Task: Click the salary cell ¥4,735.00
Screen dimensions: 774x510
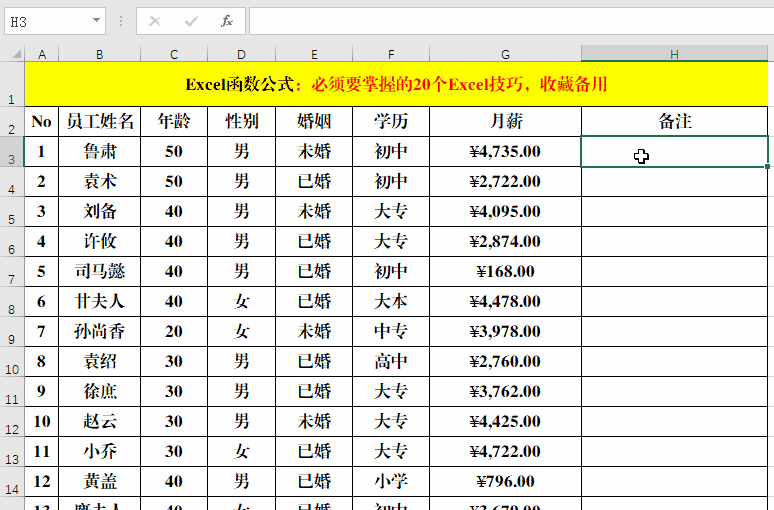Action: pos(505,152)
